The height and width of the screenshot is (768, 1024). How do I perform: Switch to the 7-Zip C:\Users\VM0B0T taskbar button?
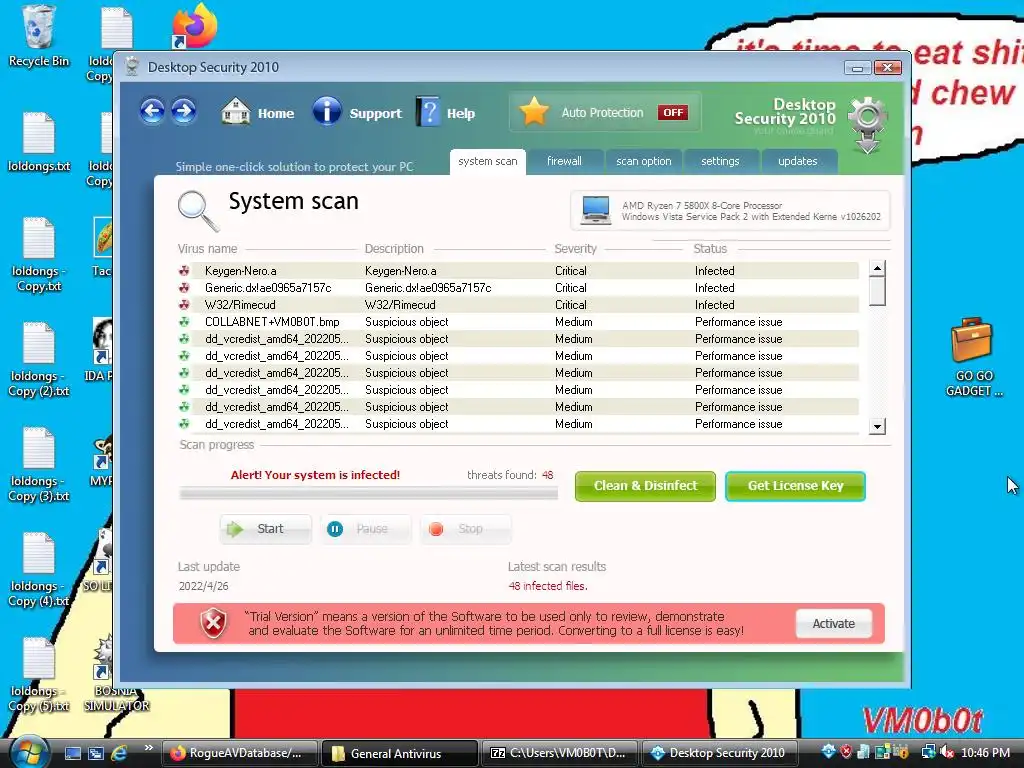pyautogui.click(x=559, y=753)
